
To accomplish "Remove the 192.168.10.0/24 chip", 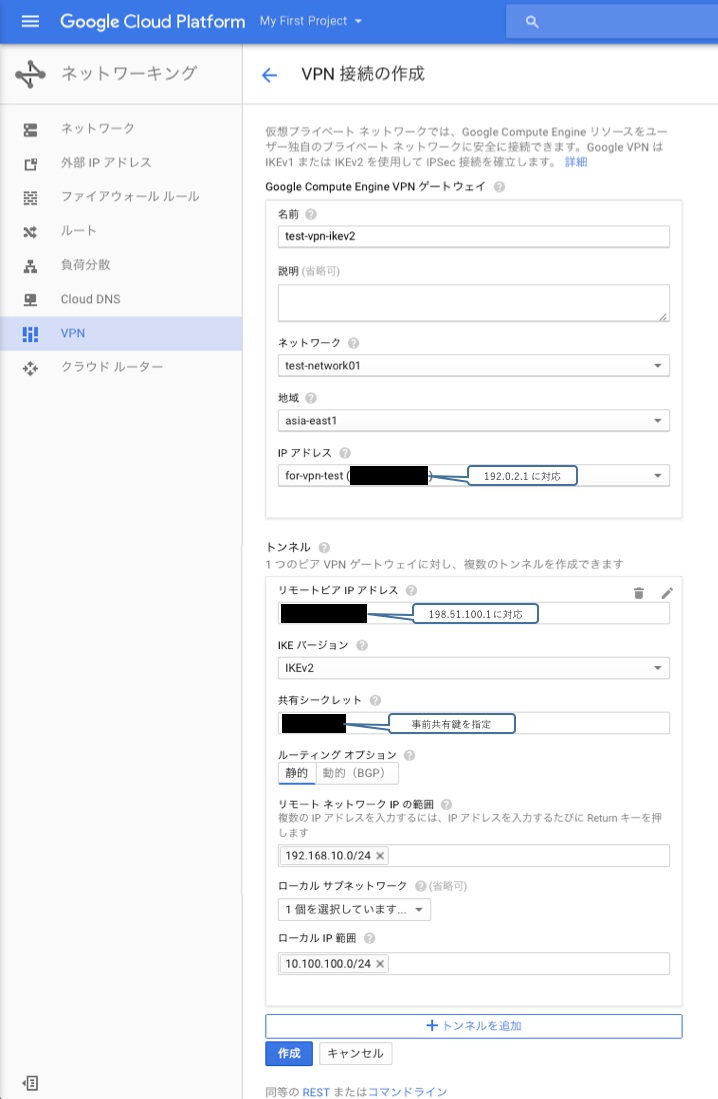I will click(x=380, y=856).
